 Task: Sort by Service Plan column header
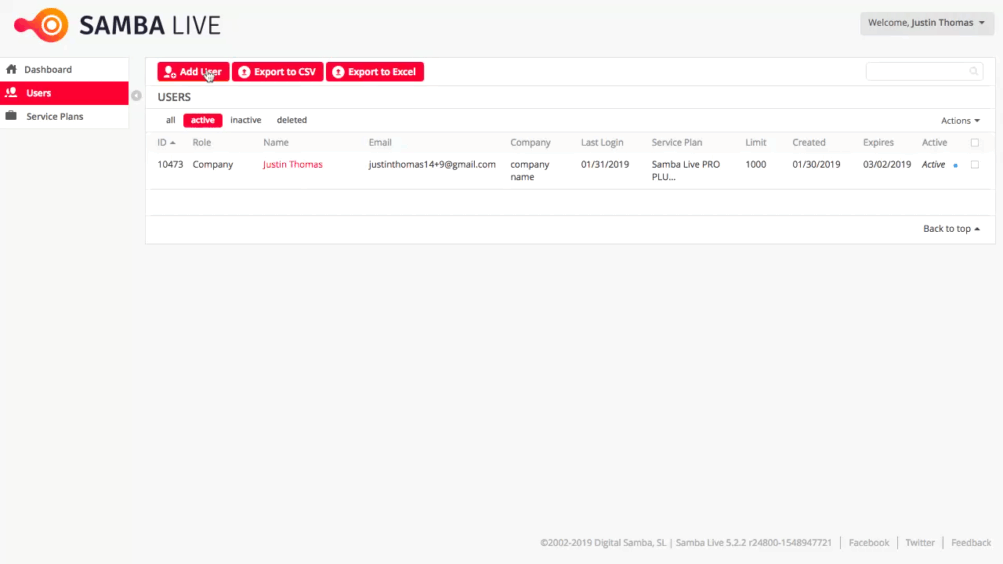pyautogui.click(x=677, y=143)
